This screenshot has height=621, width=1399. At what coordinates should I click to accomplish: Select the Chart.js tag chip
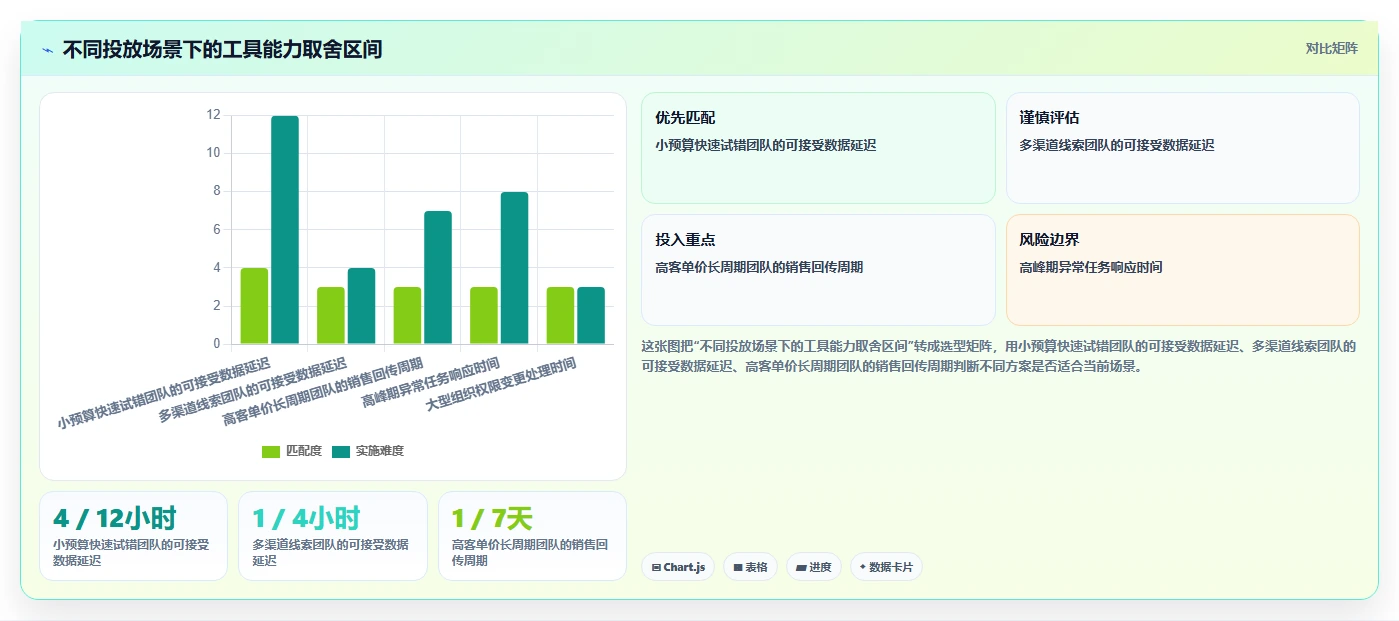click(678, 567)
